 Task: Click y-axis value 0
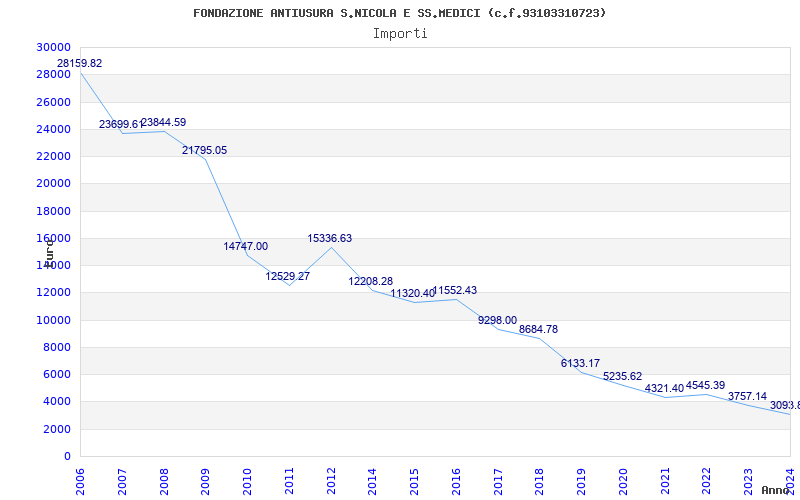[x=67, y=457]
